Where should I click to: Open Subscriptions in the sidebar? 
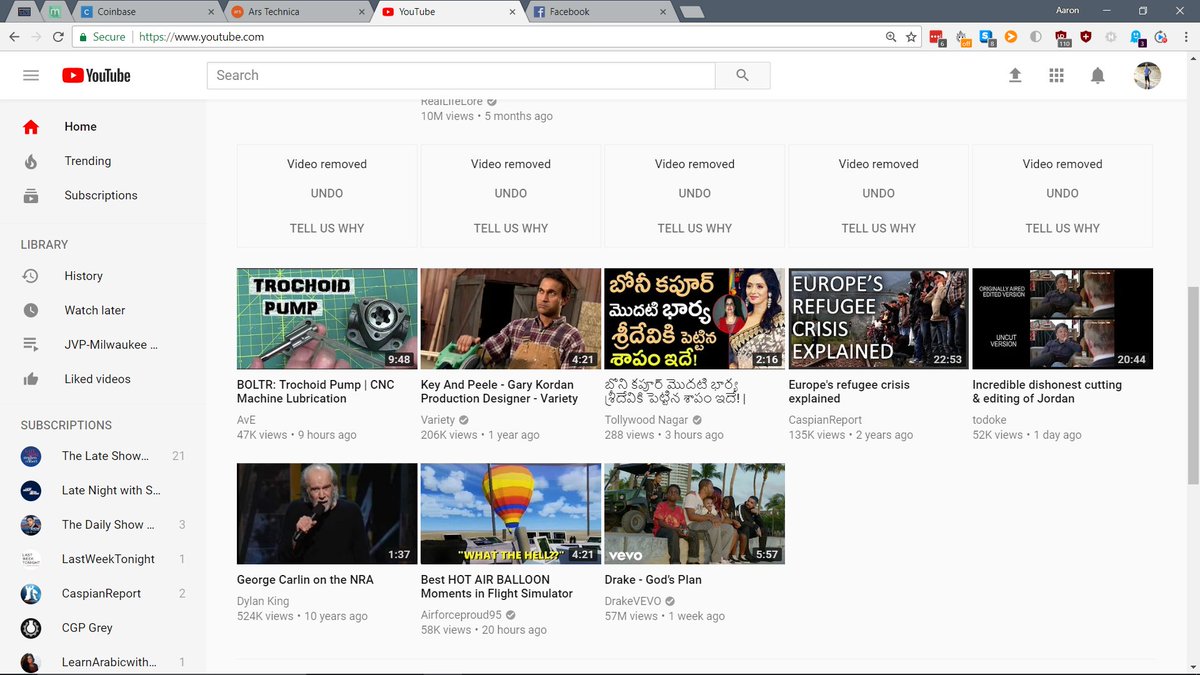pyautogui.click(x=102, y=195)
